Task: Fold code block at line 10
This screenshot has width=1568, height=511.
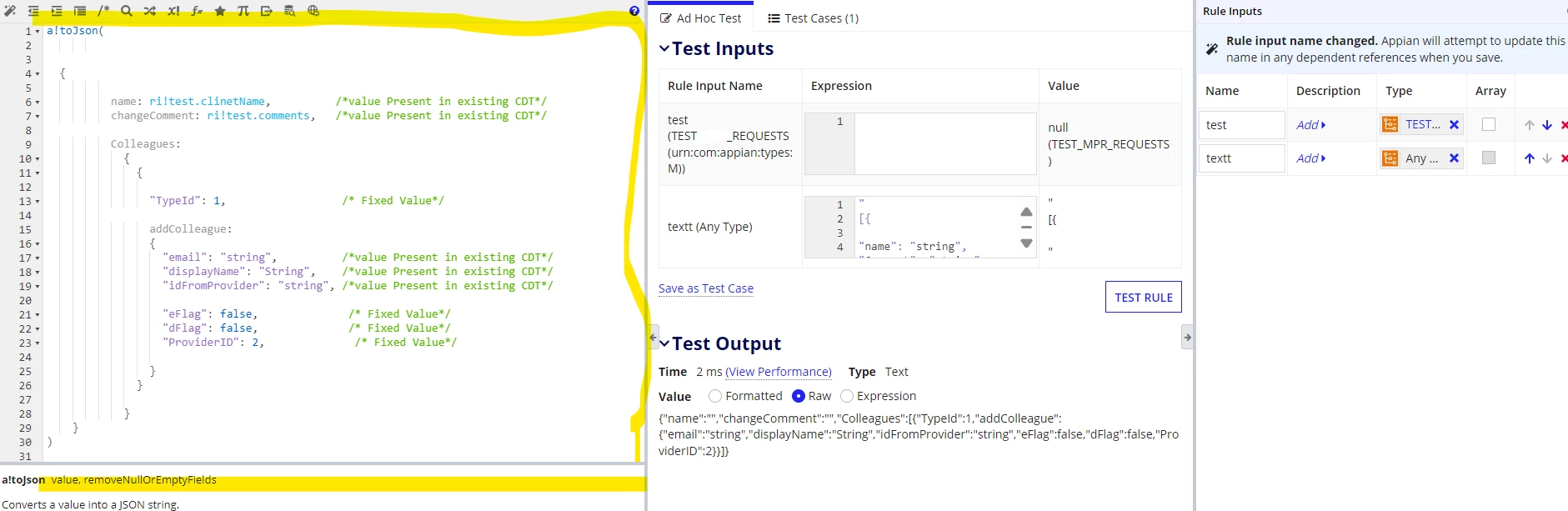Action: tap(38, 159)
